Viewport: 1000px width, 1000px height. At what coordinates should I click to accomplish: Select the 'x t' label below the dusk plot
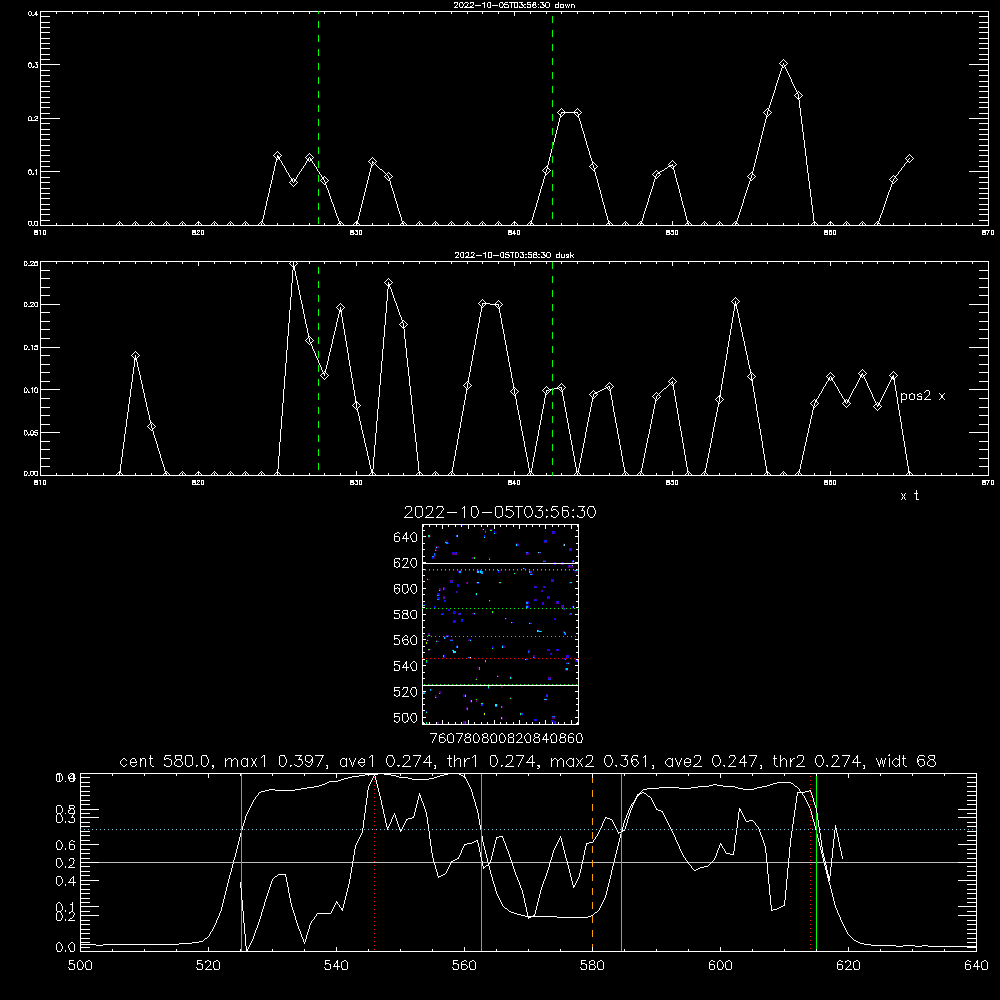click(x=909, y=496)
